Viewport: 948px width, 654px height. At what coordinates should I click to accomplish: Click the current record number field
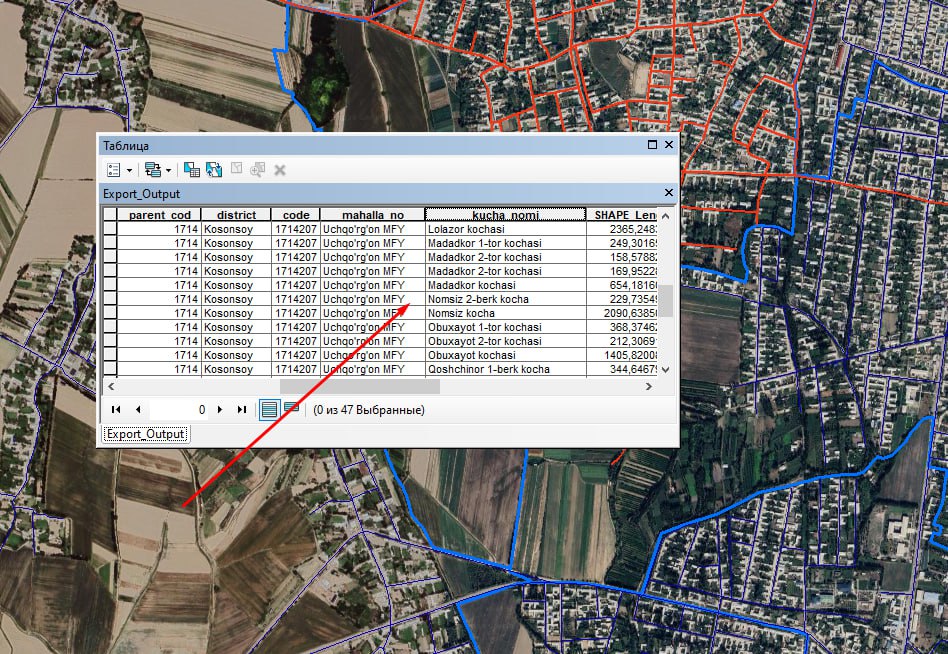pyautogui.click(x=180, y=409)
